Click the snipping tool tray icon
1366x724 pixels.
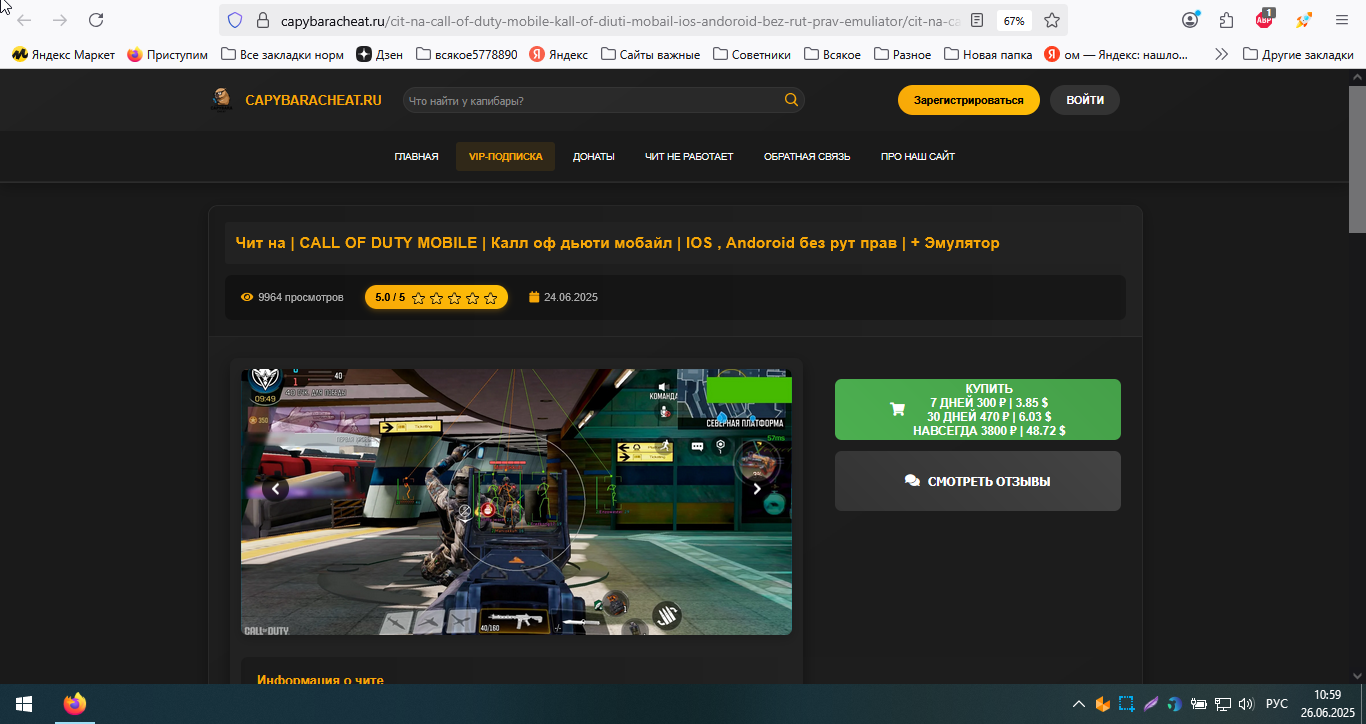click(x=1126, y=704)
